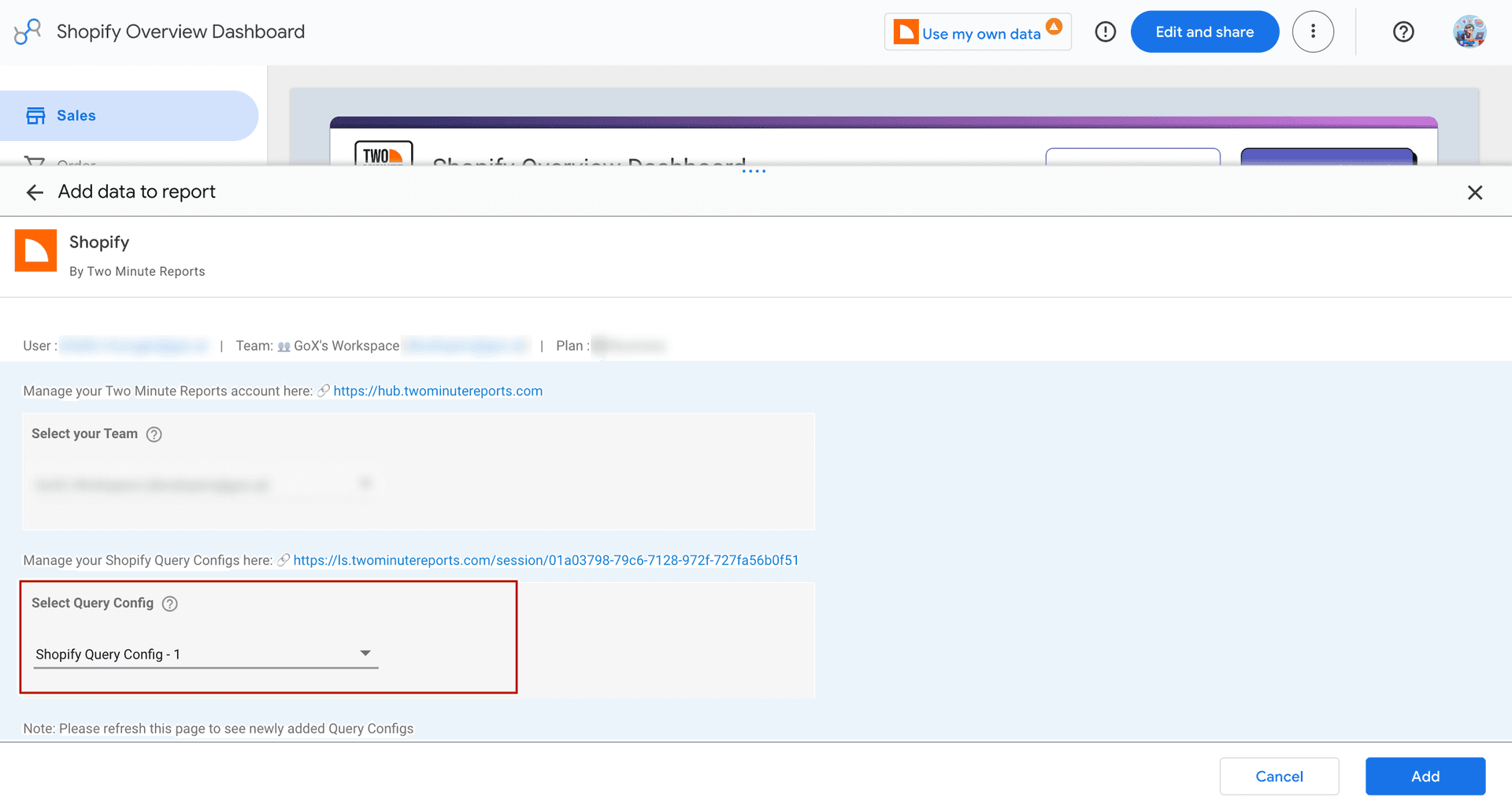This screenshot has height=809, width=1512.
Task: Select the Sales page in sidebar
Action: coord(129,116)
